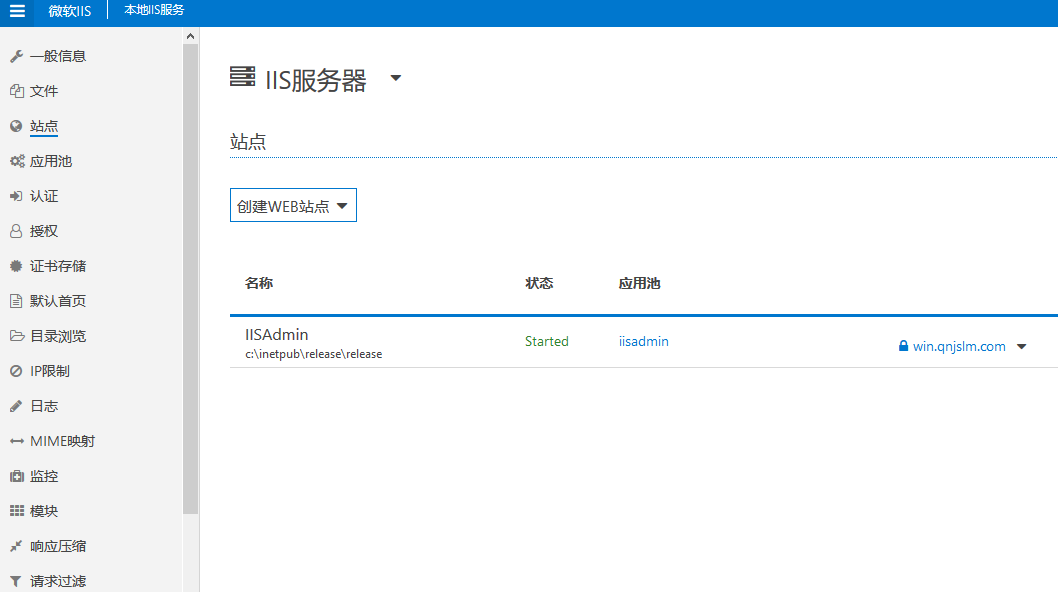
Task: Click the document icon beside 默认首页
Action: pyautogui.click(x=16, y=301)
